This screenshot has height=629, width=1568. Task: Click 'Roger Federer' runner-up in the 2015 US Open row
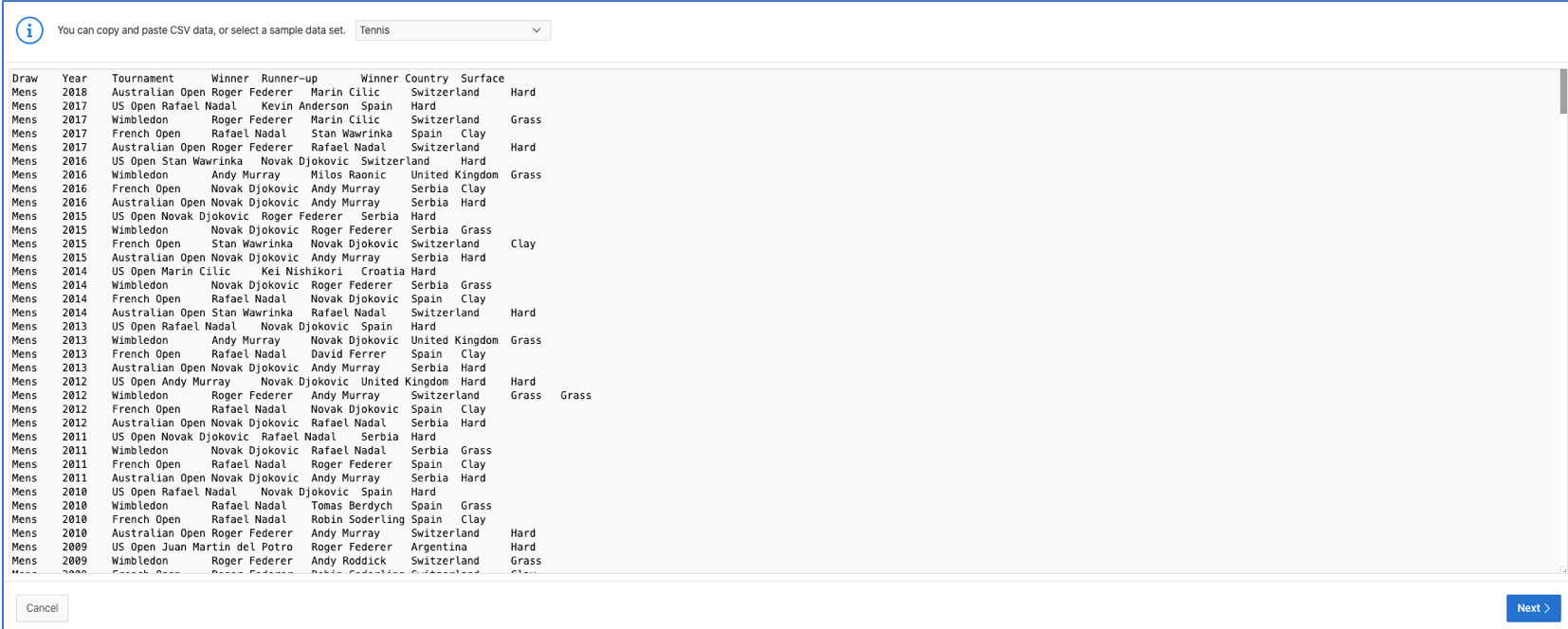[301, 216]
